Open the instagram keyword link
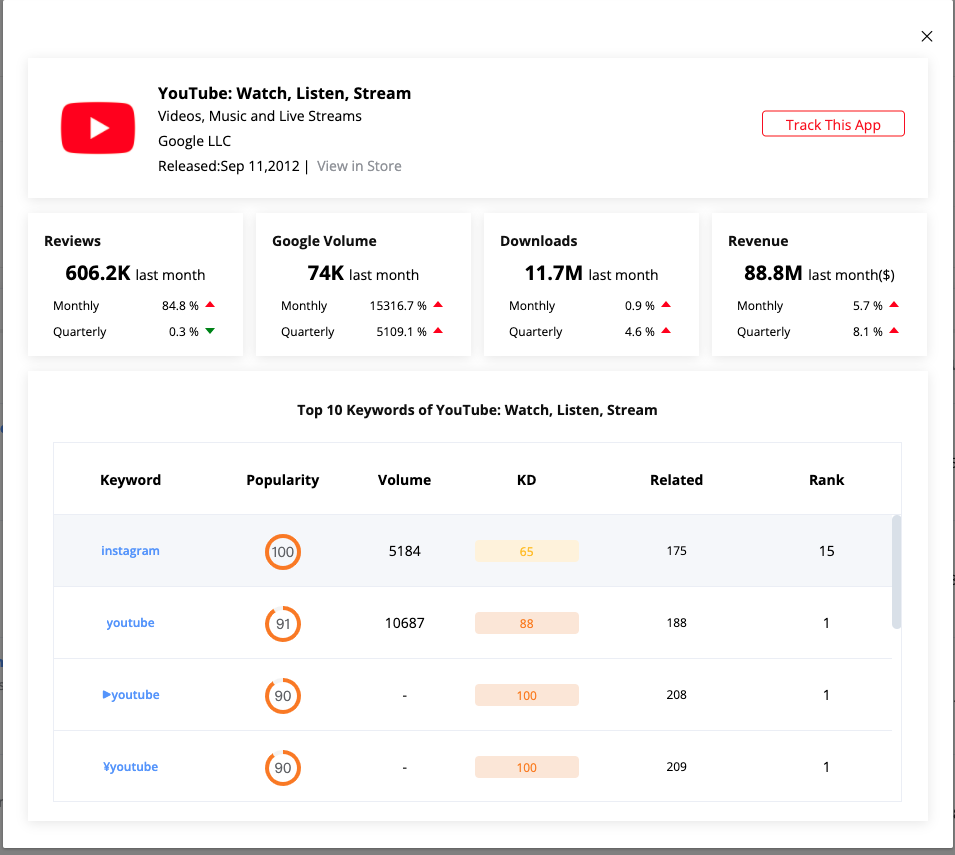The image size is (955, 855). [130, 551]
